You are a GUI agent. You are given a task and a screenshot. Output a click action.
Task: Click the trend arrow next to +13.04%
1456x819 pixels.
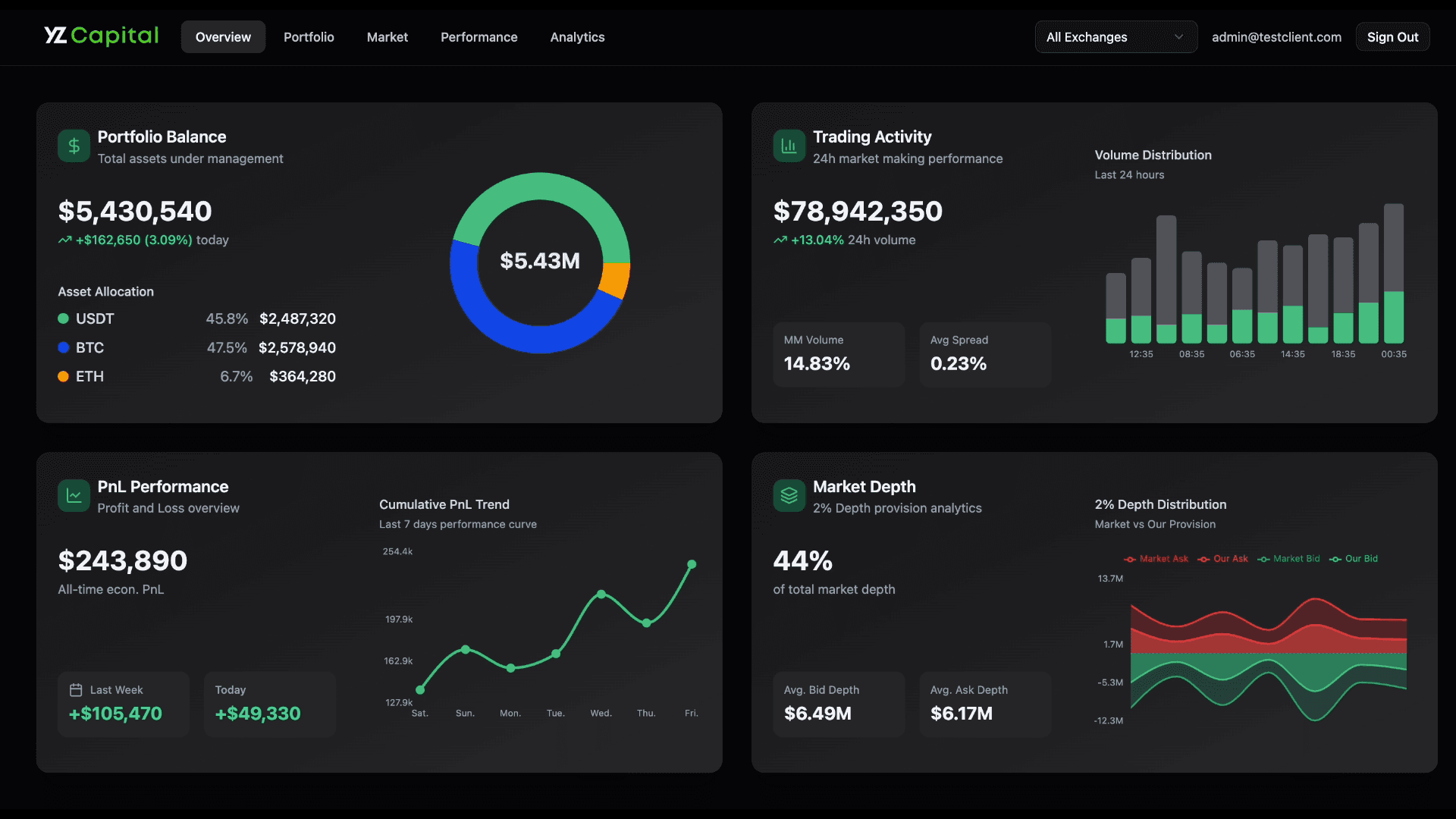click(x=780, y=240)
